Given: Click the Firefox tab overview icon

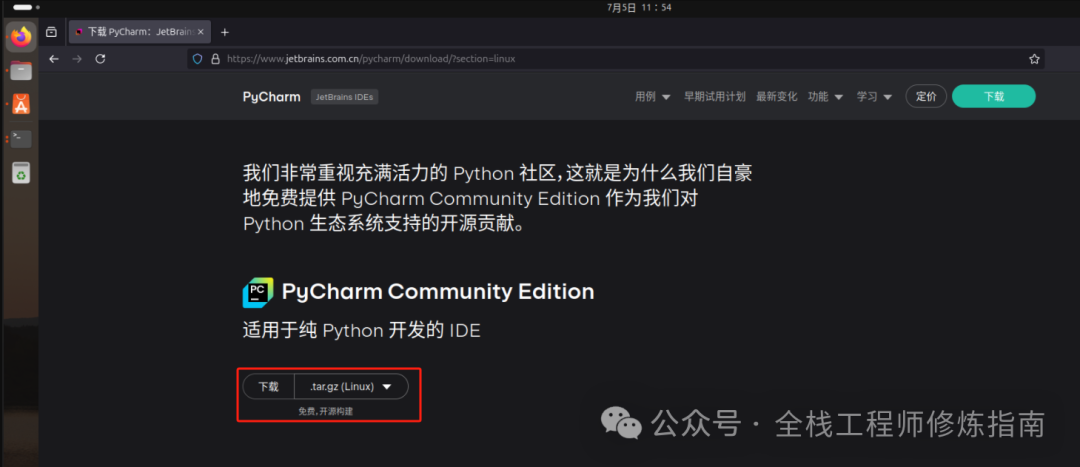Looking at the screenshot, I should [x=52, y=32].
